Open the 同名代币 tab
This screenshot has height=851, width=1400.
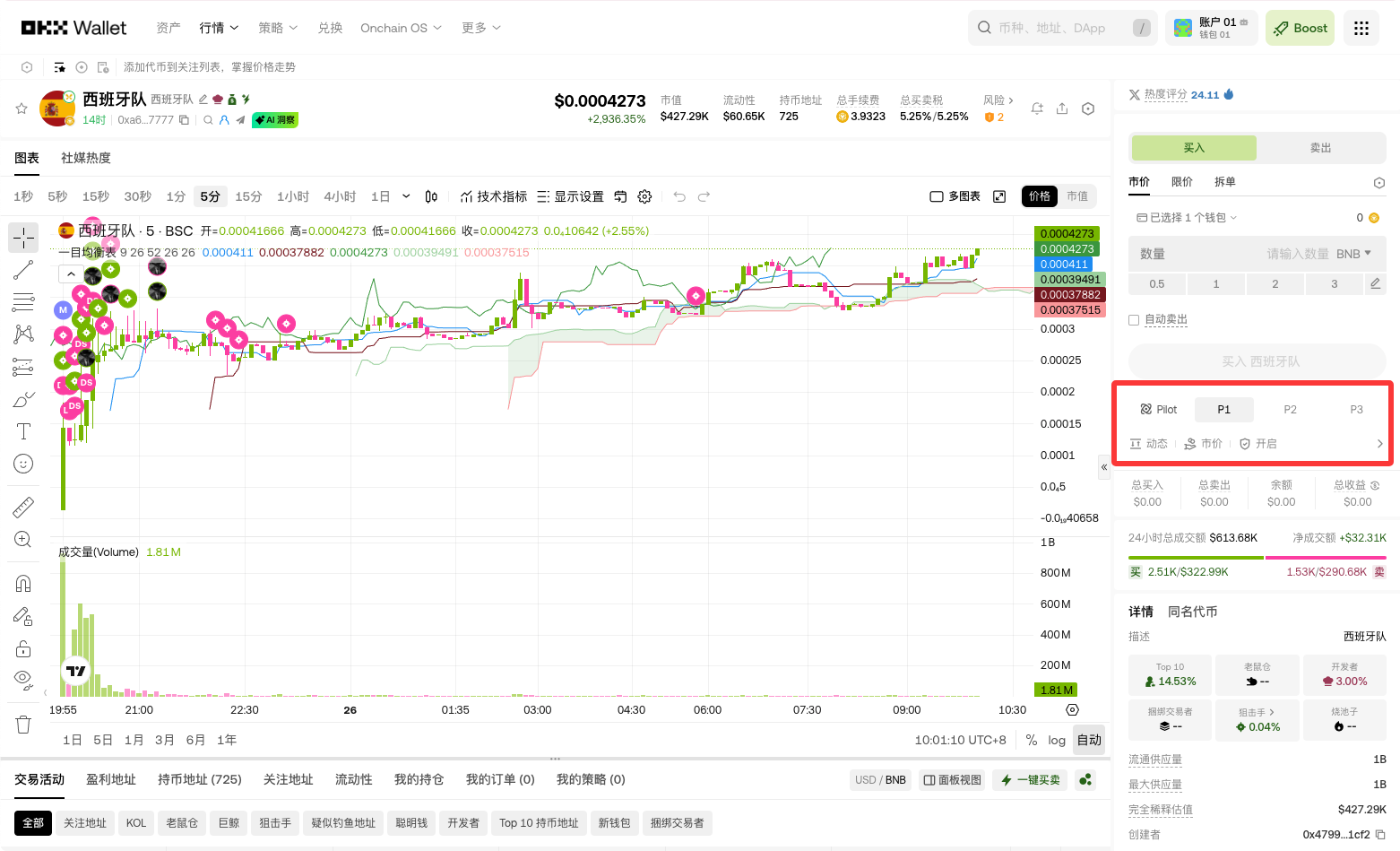coord(1192,612)
